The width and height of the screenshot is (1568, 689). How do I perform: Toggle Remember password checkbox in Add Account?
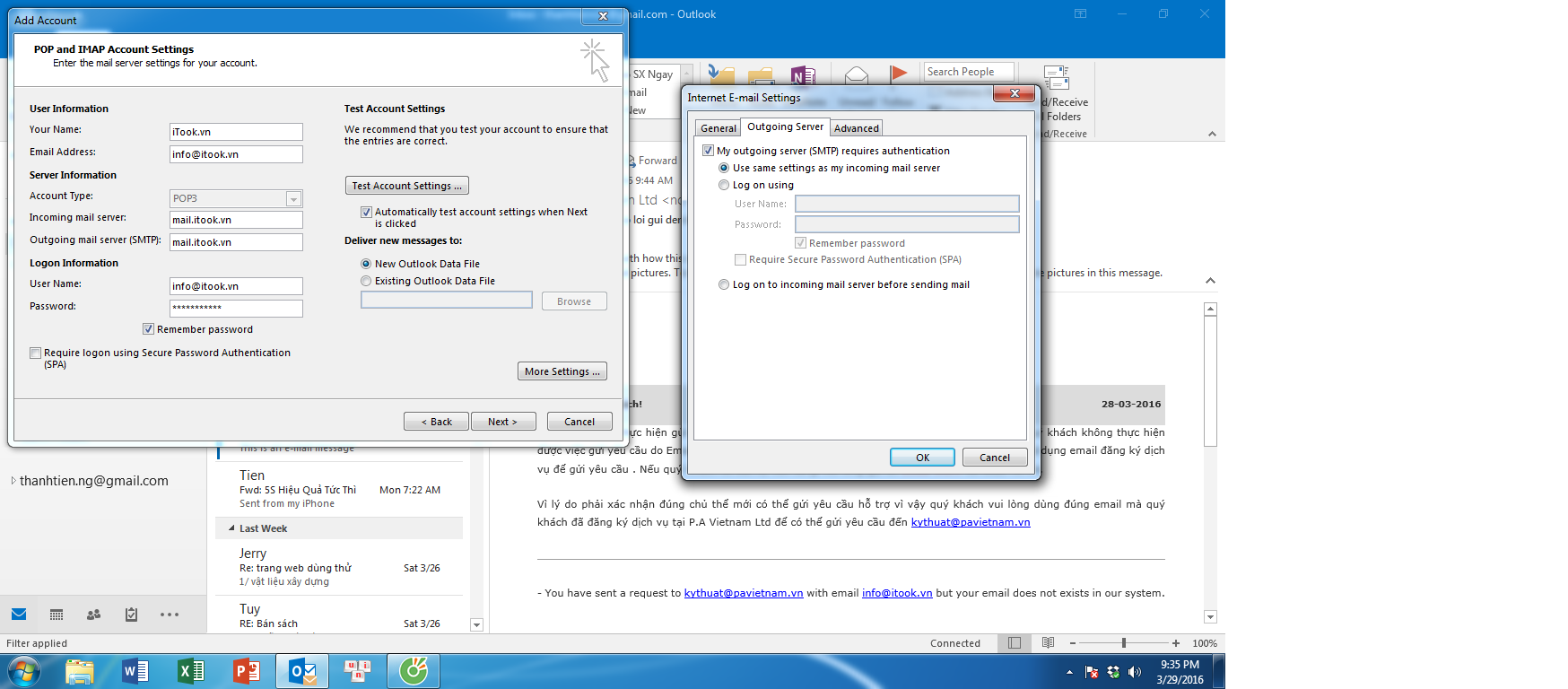click(x=148, y=329)
